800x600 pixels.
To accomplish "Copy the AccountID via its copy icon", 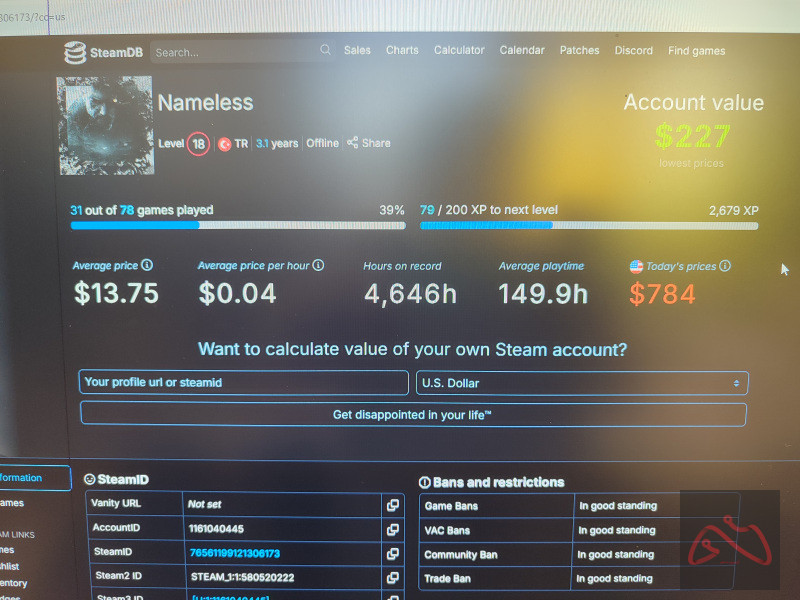I will [392, 529].
